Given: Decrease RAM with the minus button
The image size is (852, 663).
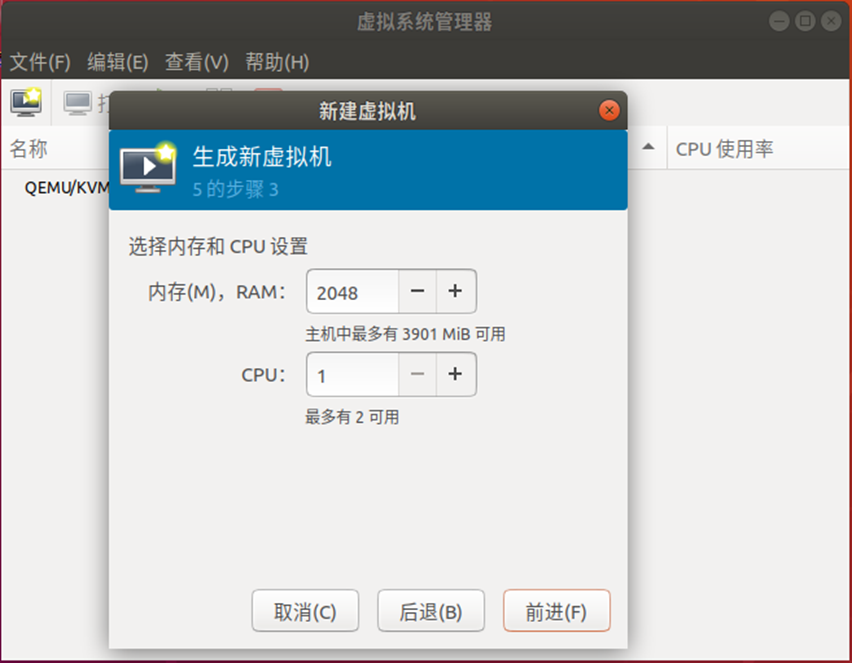Looking at the screenshot, I should tap(417, 291).
